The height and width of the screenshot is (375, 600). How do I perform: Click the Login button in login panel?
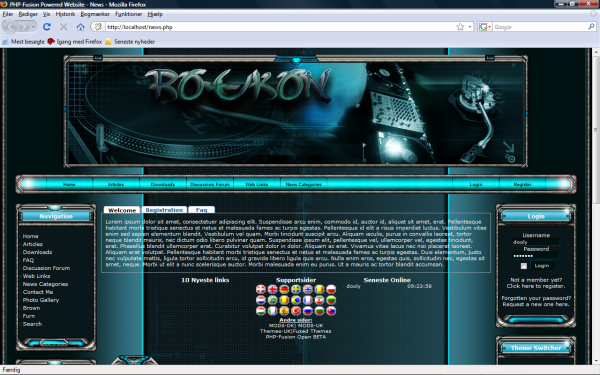(542, 266)
